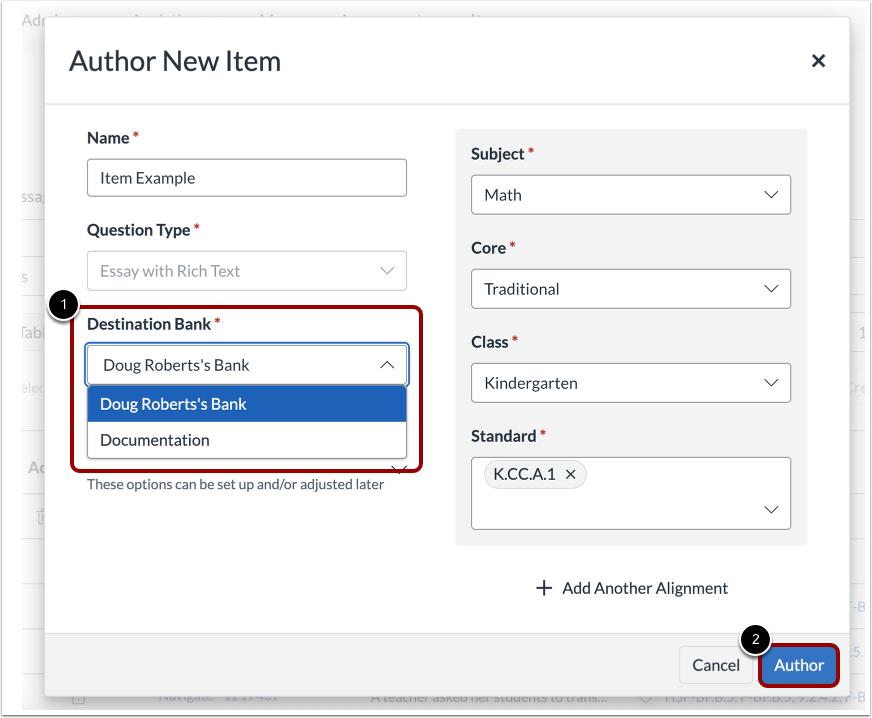Click the chevron arrow in Core field

pyautogui.click(x=771, y=289)
